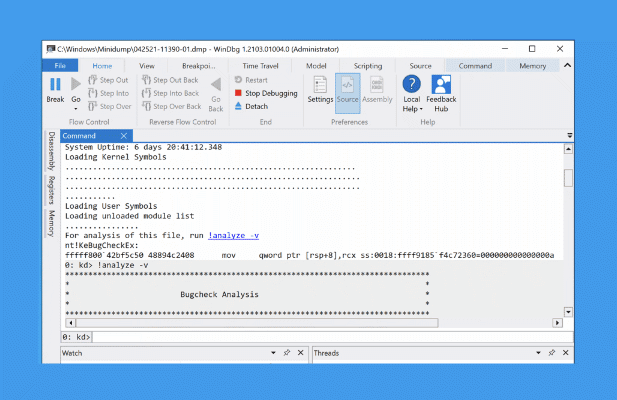
Task: Click Step Into in Flow Control
Action: coord(109,93)
